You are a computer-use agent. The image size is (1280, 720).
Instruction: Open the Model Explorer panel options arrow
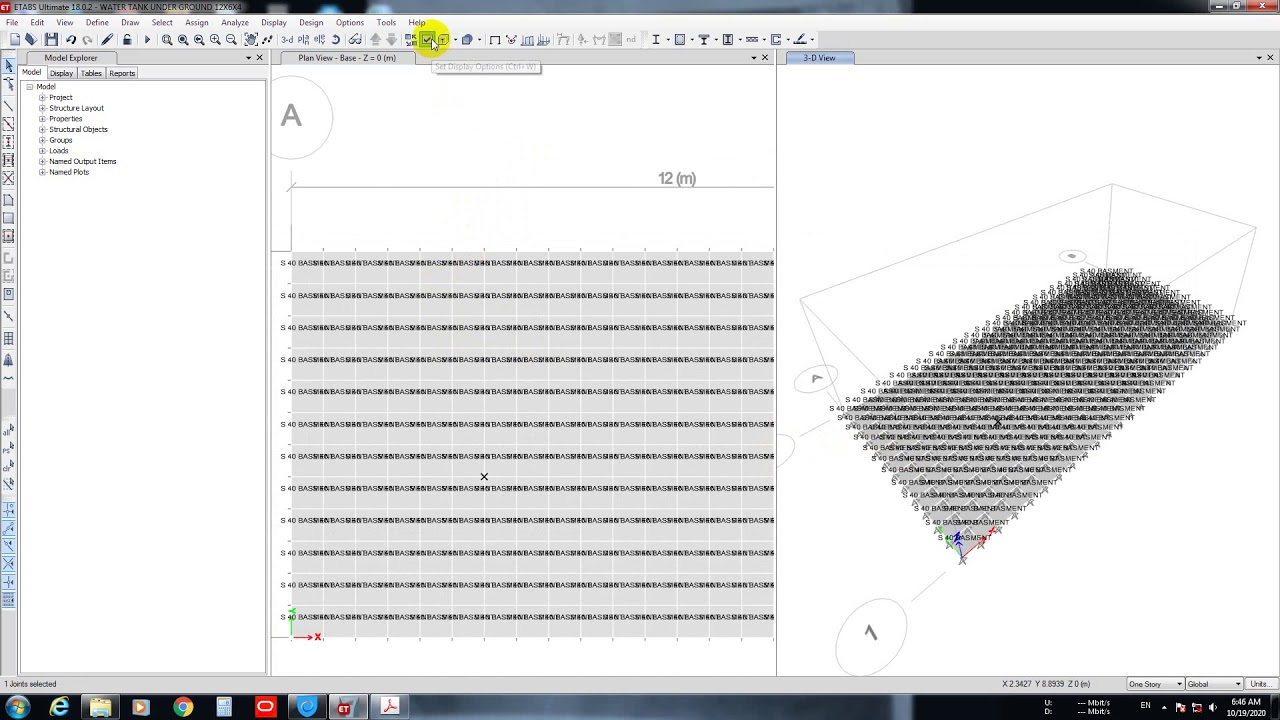(248, 58)
